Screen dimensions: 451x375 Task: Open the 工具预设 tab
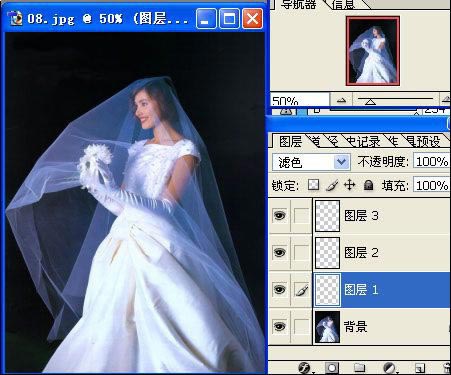(424, 142)
